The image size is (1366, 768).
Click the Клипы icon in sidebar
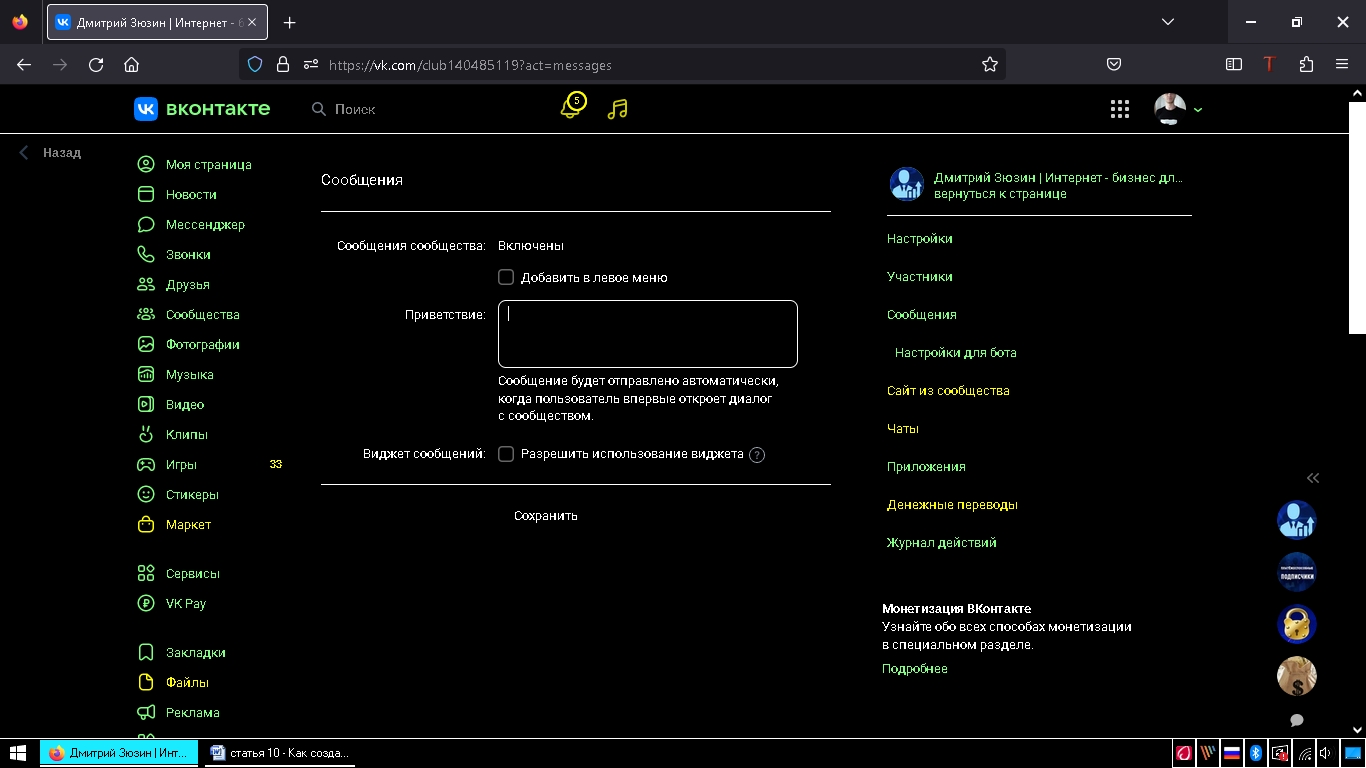click(x=146, y=435)
